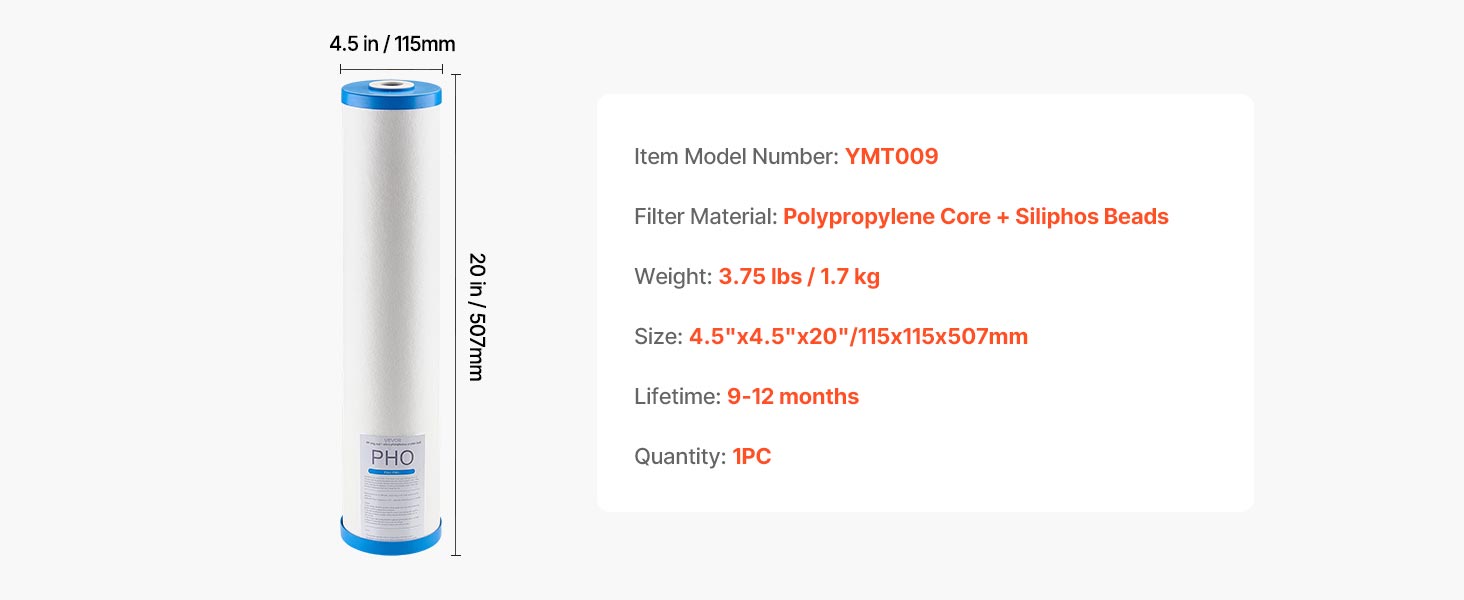Click the vertical height dimension line

pyautogui.click(x=456, y=315)
